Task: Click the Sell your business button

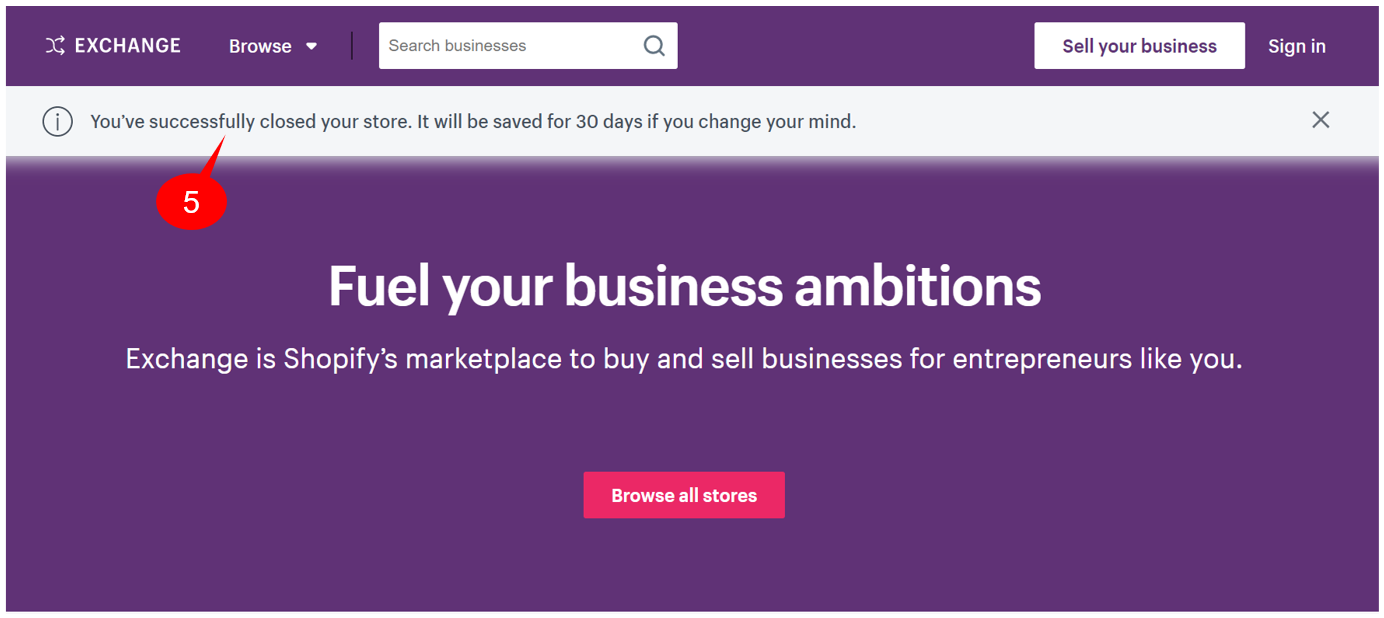Action: (1139, 46)
